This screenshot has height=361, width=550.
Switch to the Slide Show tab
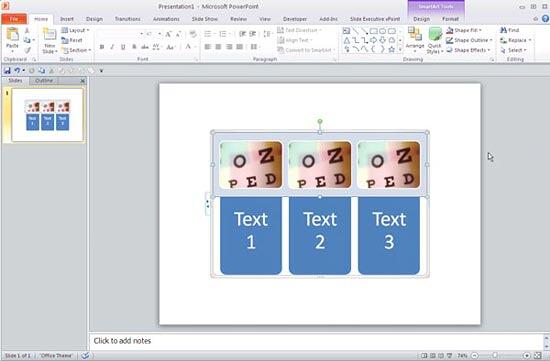pyautogui.click(x=205, y=19)
